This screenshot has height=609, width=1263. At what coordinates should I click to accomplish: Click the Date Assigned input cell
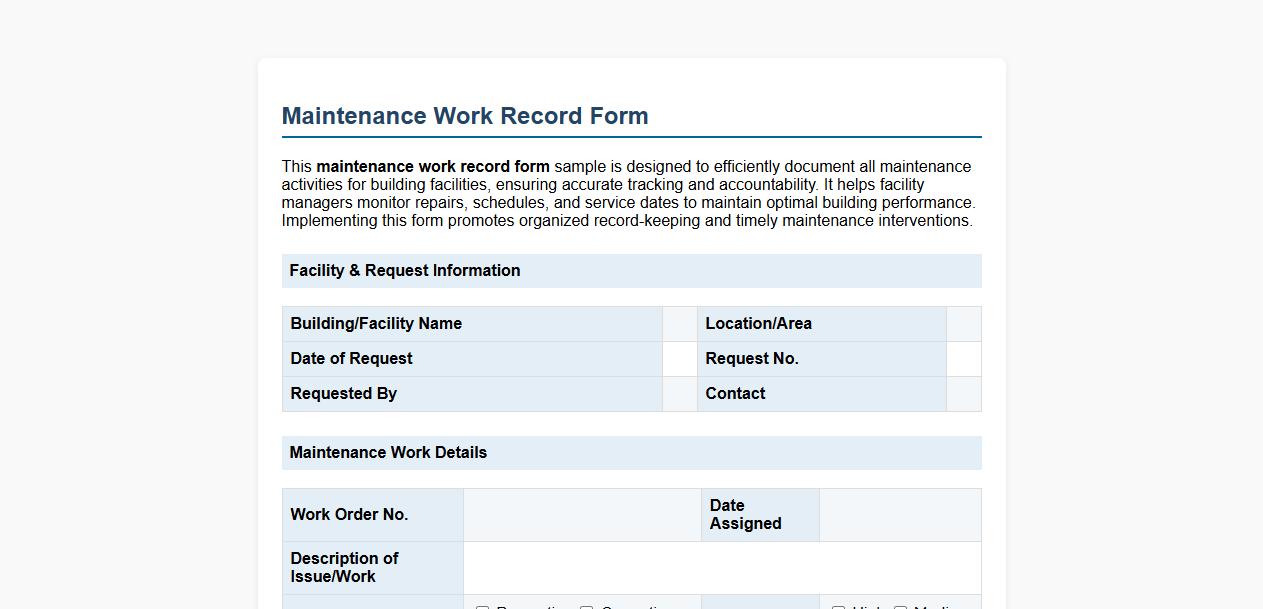pyautogui.click(x=899, y=514)
